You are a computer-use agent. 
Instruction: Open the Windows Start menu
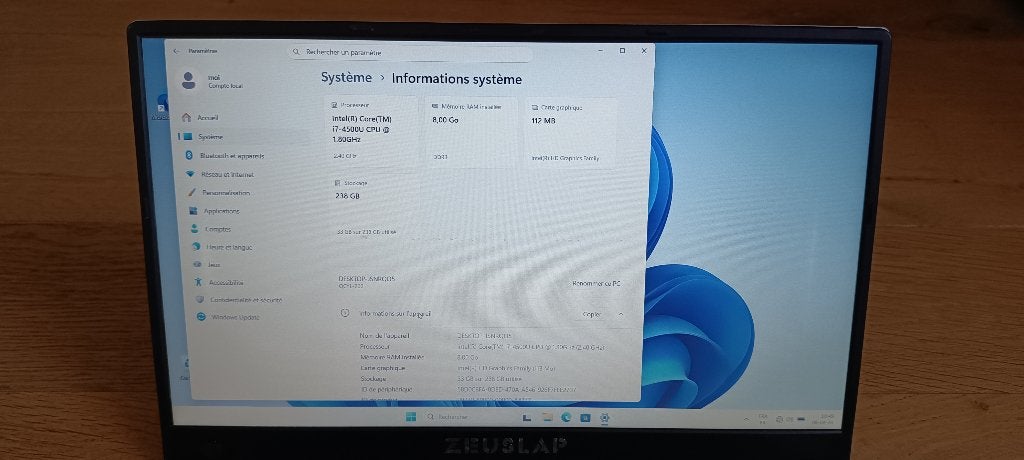click(x=411, y=417)
